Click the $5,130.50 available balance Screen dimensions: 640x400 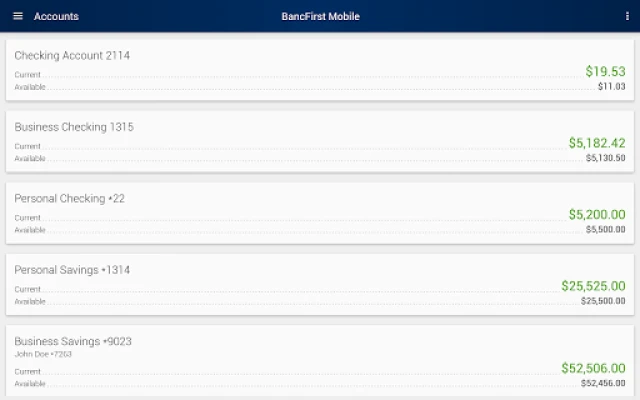pos(605,158)
